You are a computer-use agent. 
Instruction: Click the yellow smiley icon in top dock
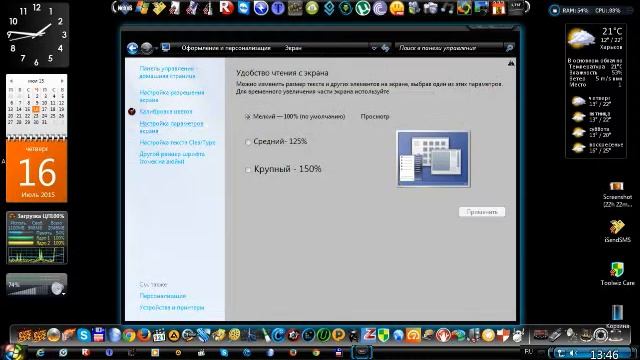click(397, 8)
